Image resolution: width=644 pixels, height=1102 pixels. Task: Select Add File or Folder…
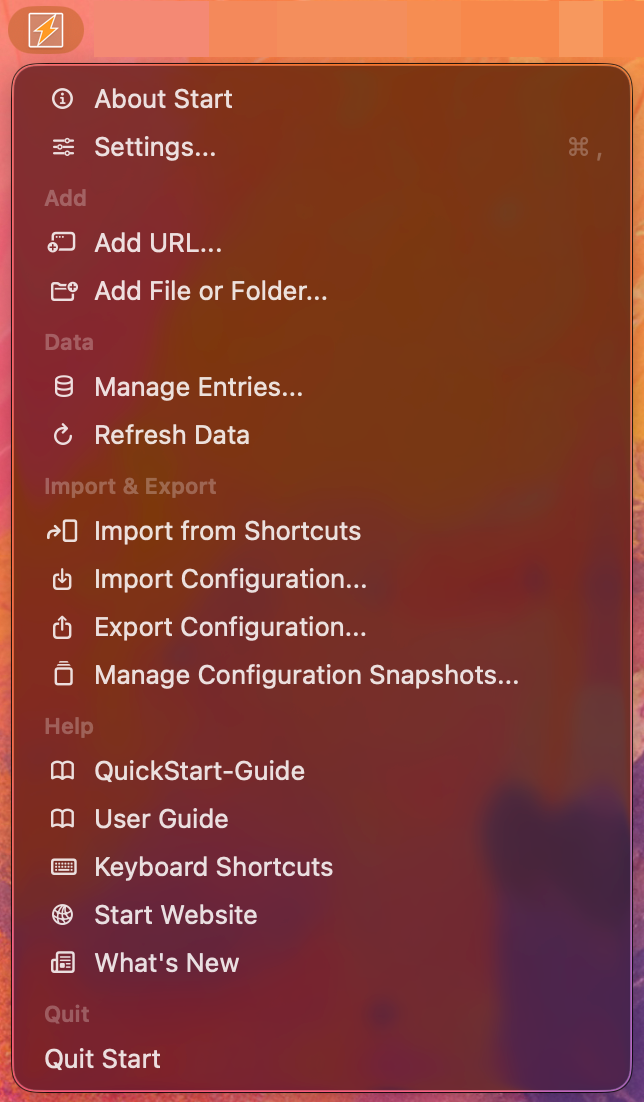pos(211,291)
